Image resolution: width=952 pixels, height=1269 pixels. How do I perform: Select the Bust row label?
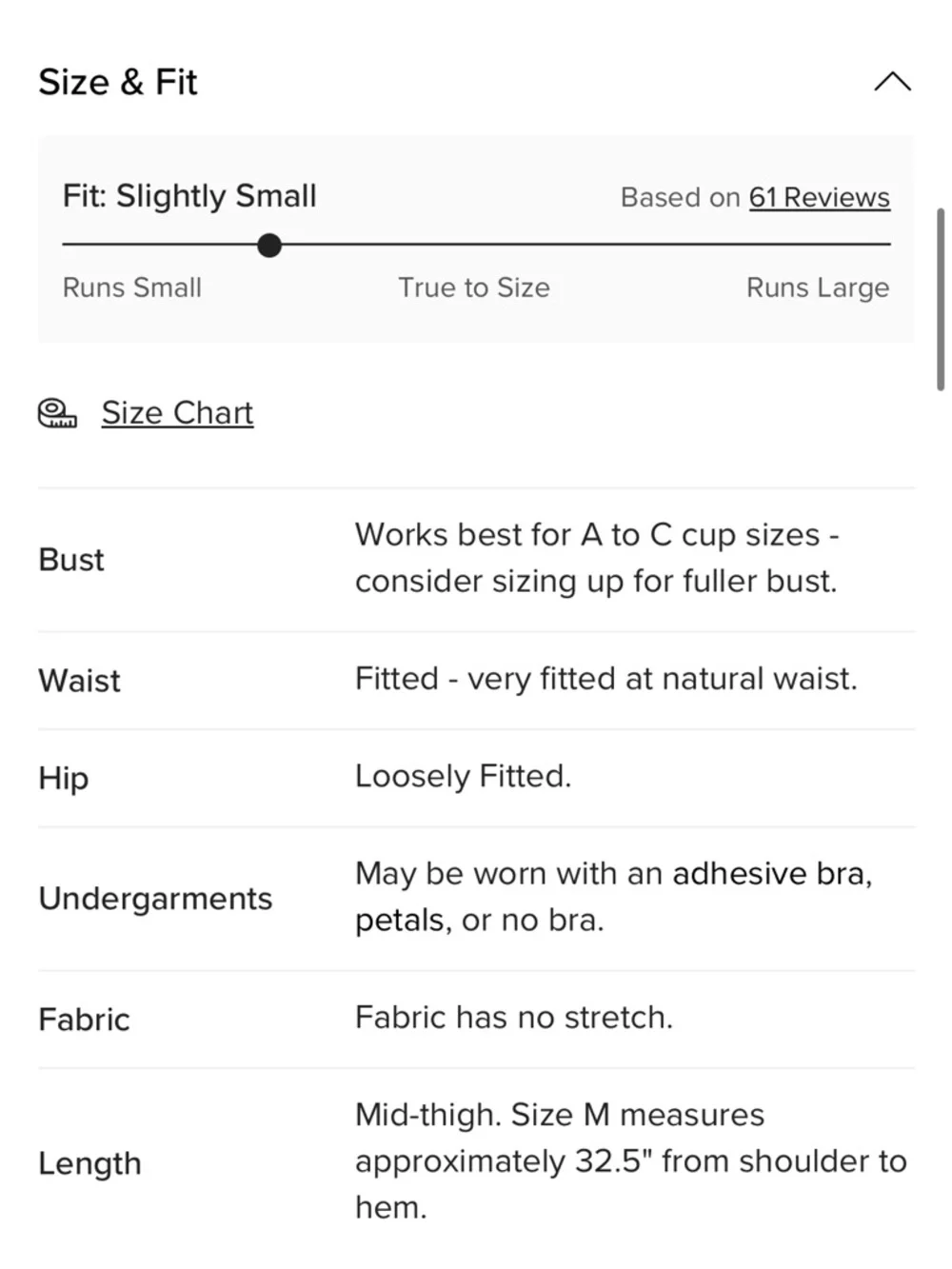(x=71, y=560)
